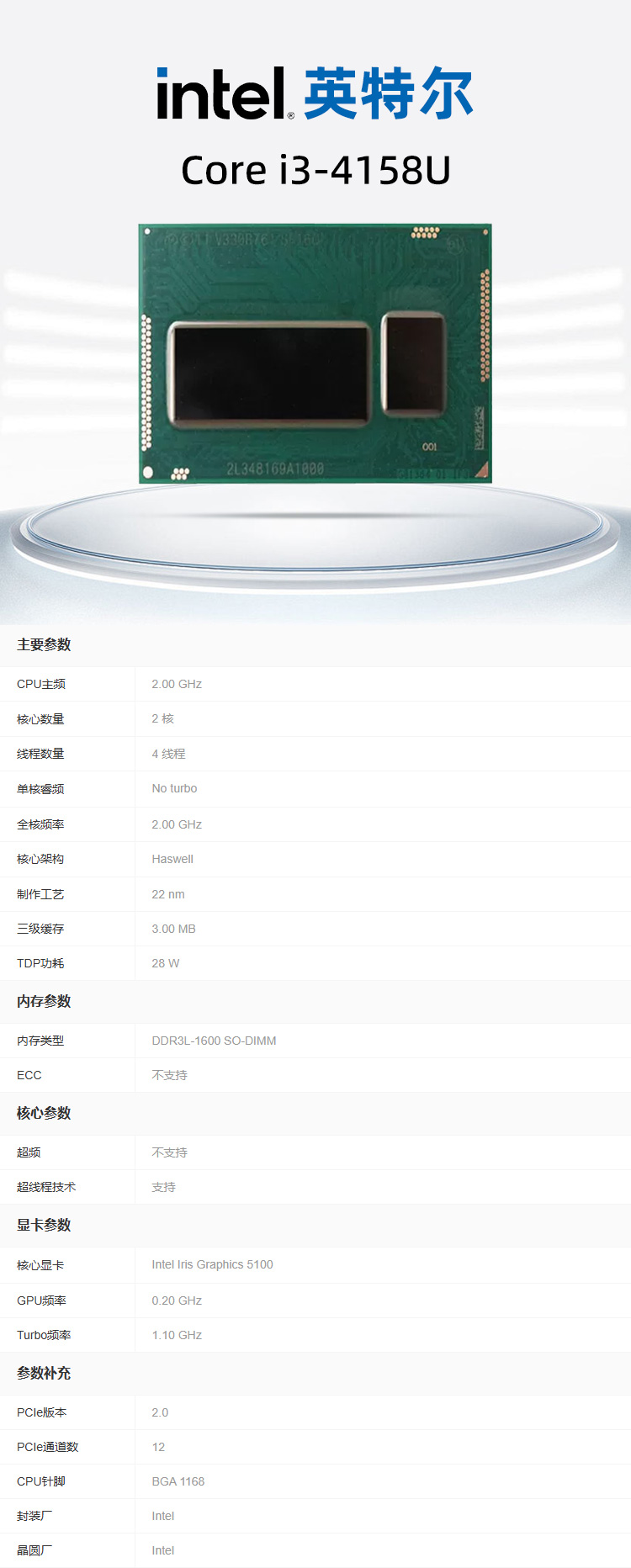The image size is (631, 1568).
Task: Click the 'Core i3-4158U' title text
Action: pyautogui.click(x=316, y=170)
